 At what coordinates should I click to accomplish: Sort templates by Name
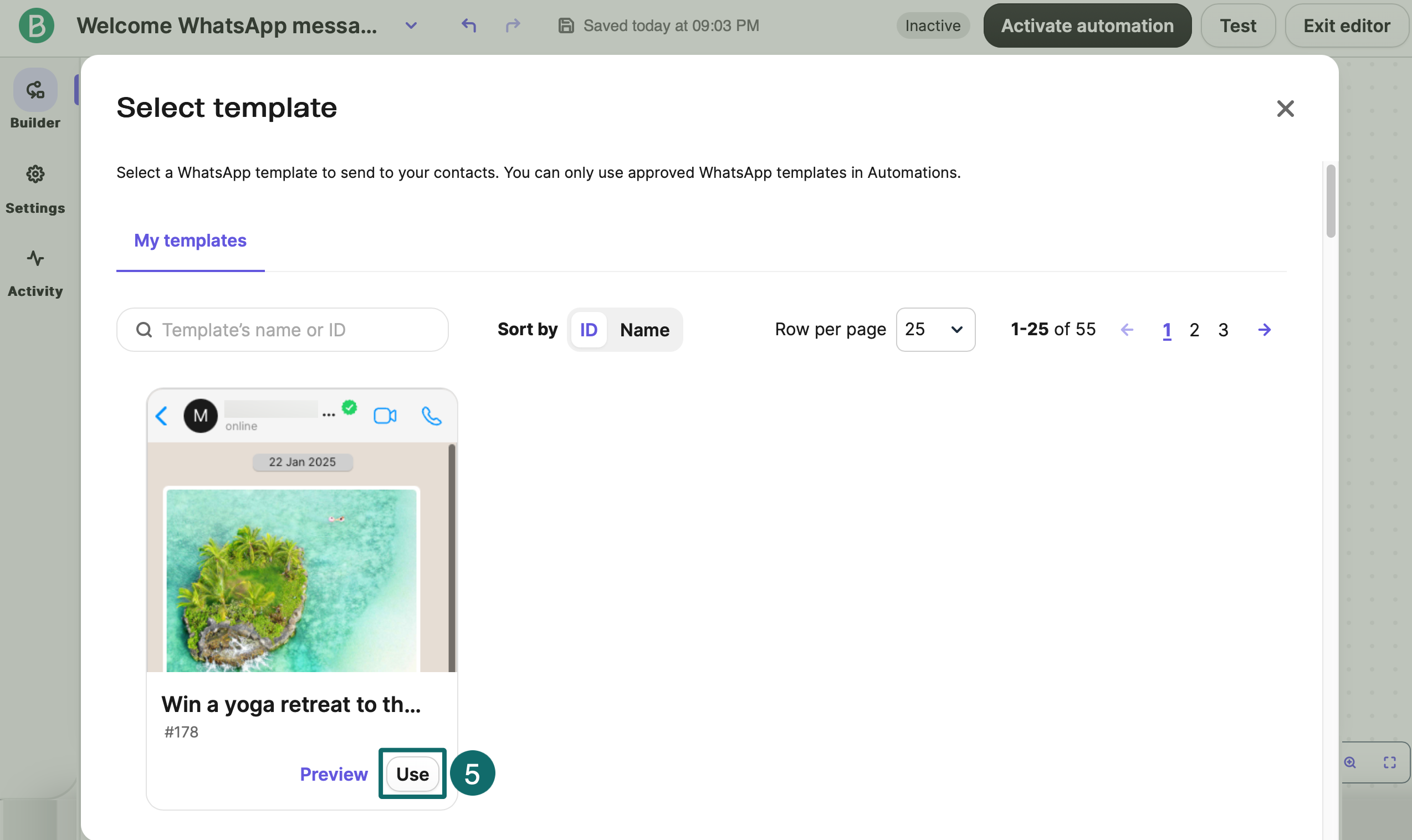pos(644,330)
